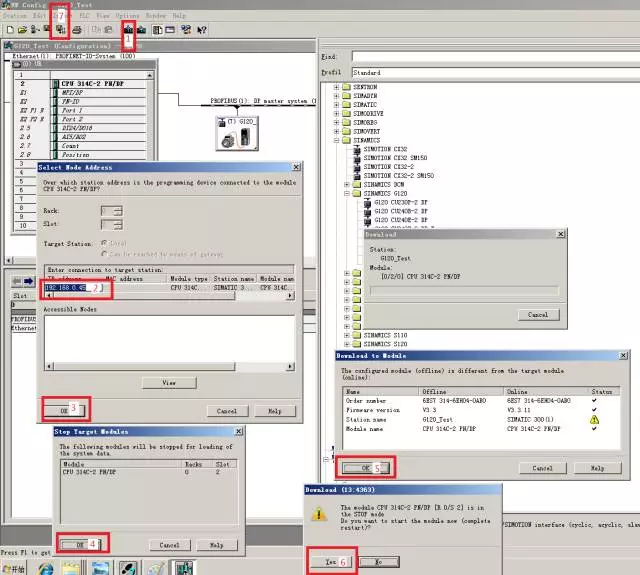Click the Save and Compile toolbar icon

[60, 31]
